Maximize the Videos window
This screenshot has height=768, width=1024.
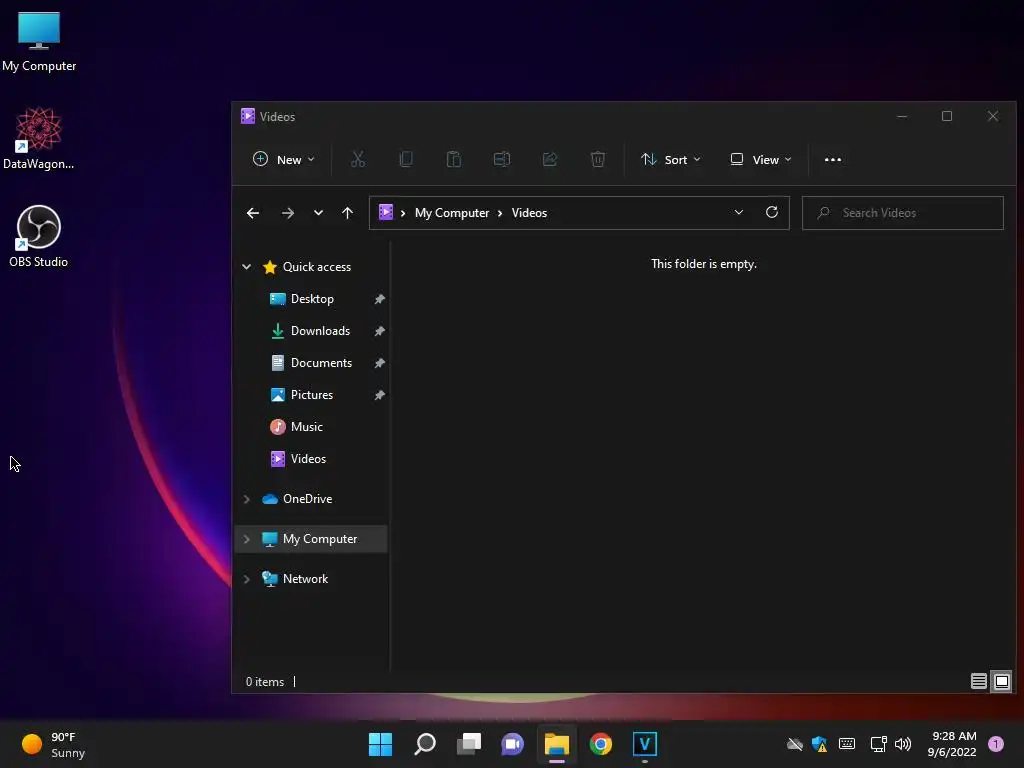[947, 116]
